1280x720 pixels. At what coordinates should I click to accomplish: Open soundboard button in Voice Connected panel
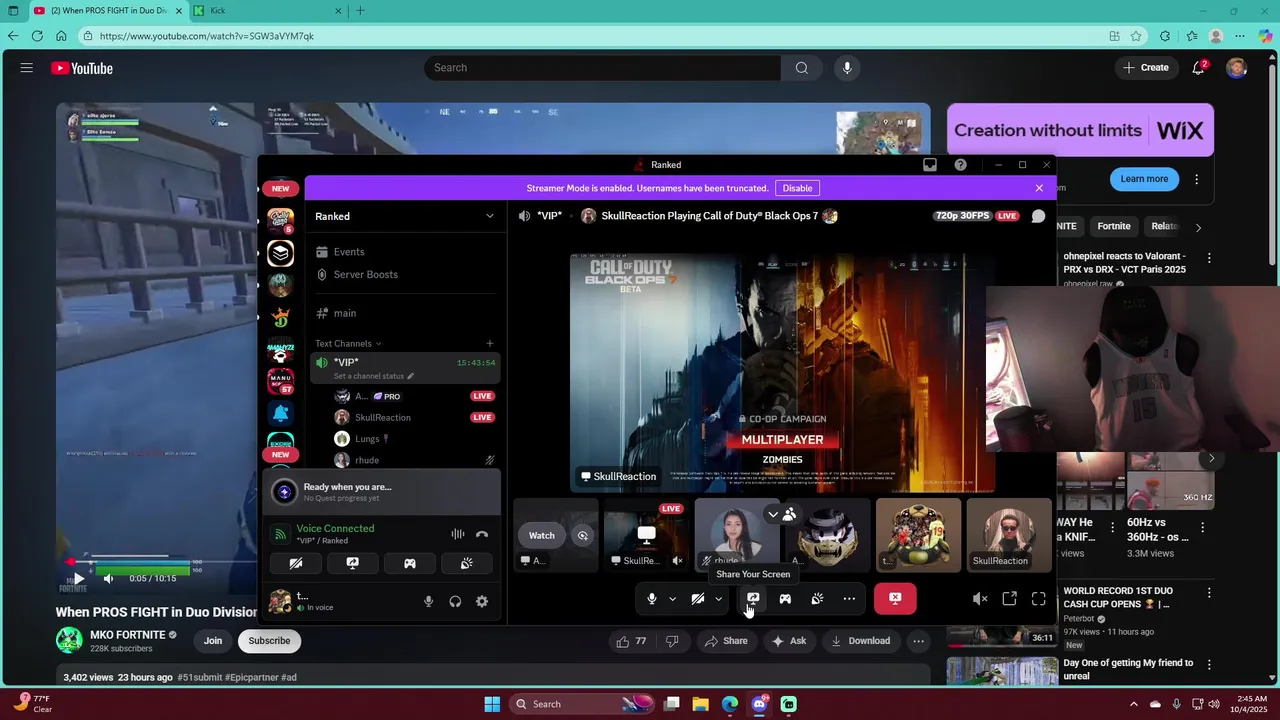point(467,564)
